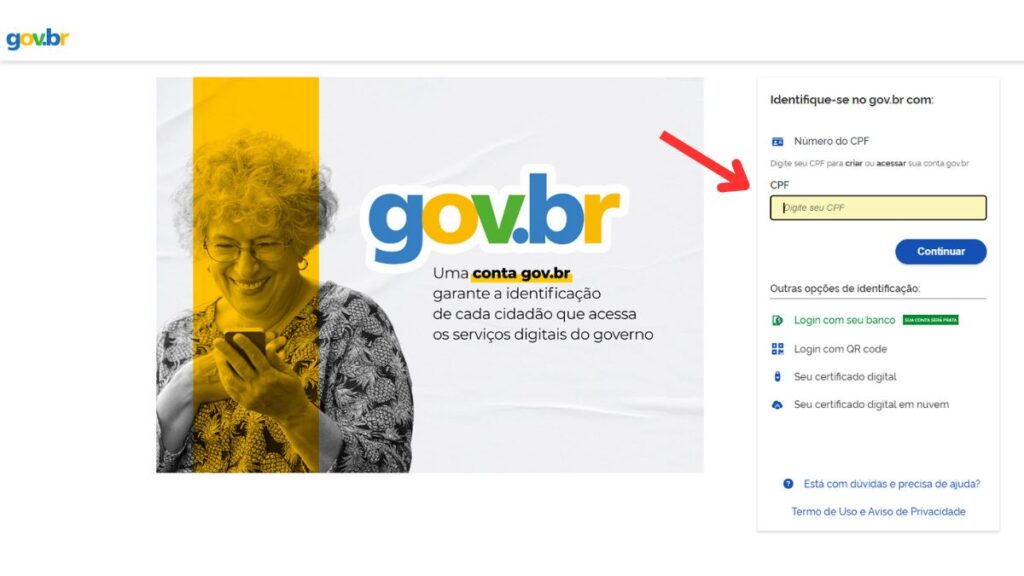
Task: Click the blue help question mark icon
Action: tap(788, 484)
